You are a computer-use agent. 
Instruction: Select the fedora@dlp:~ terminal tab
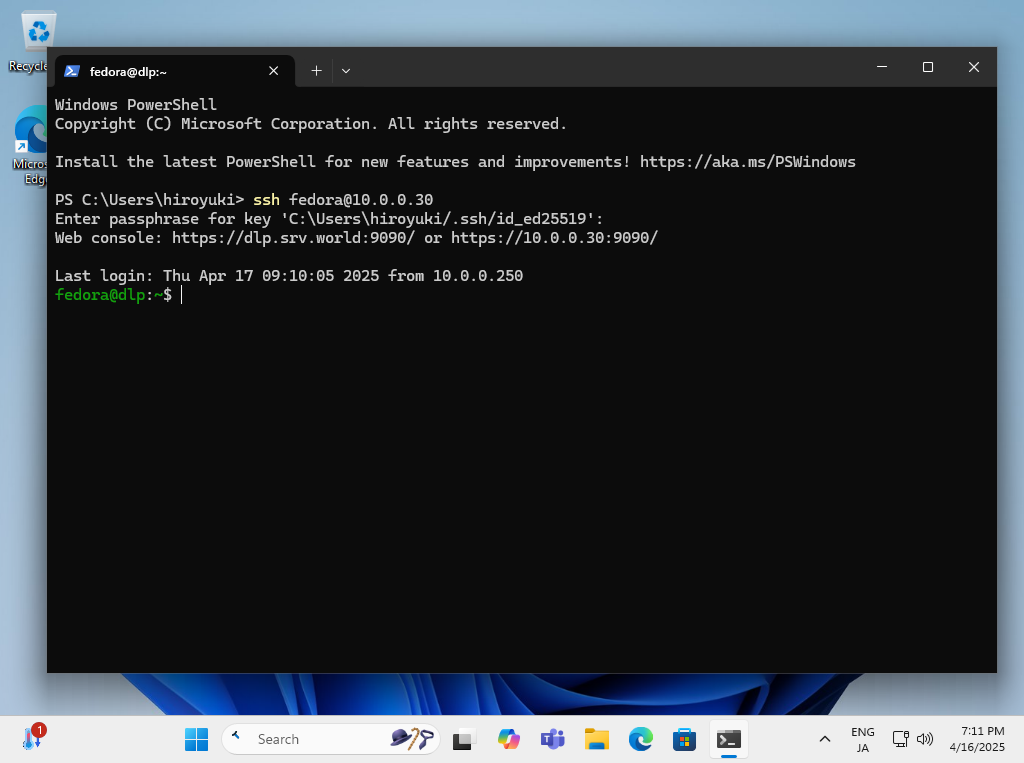click(x=175, y=71)
